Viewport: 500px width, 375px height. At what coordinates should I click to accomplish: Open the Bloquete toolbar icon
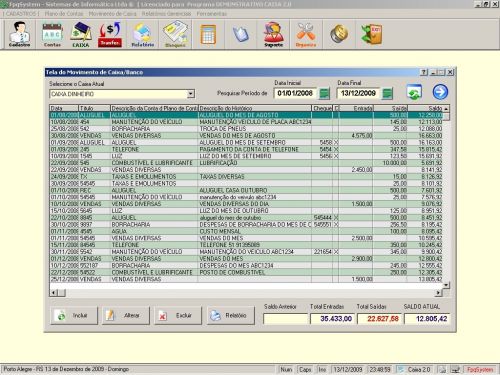pyautogui.click(x=175, y=35)
